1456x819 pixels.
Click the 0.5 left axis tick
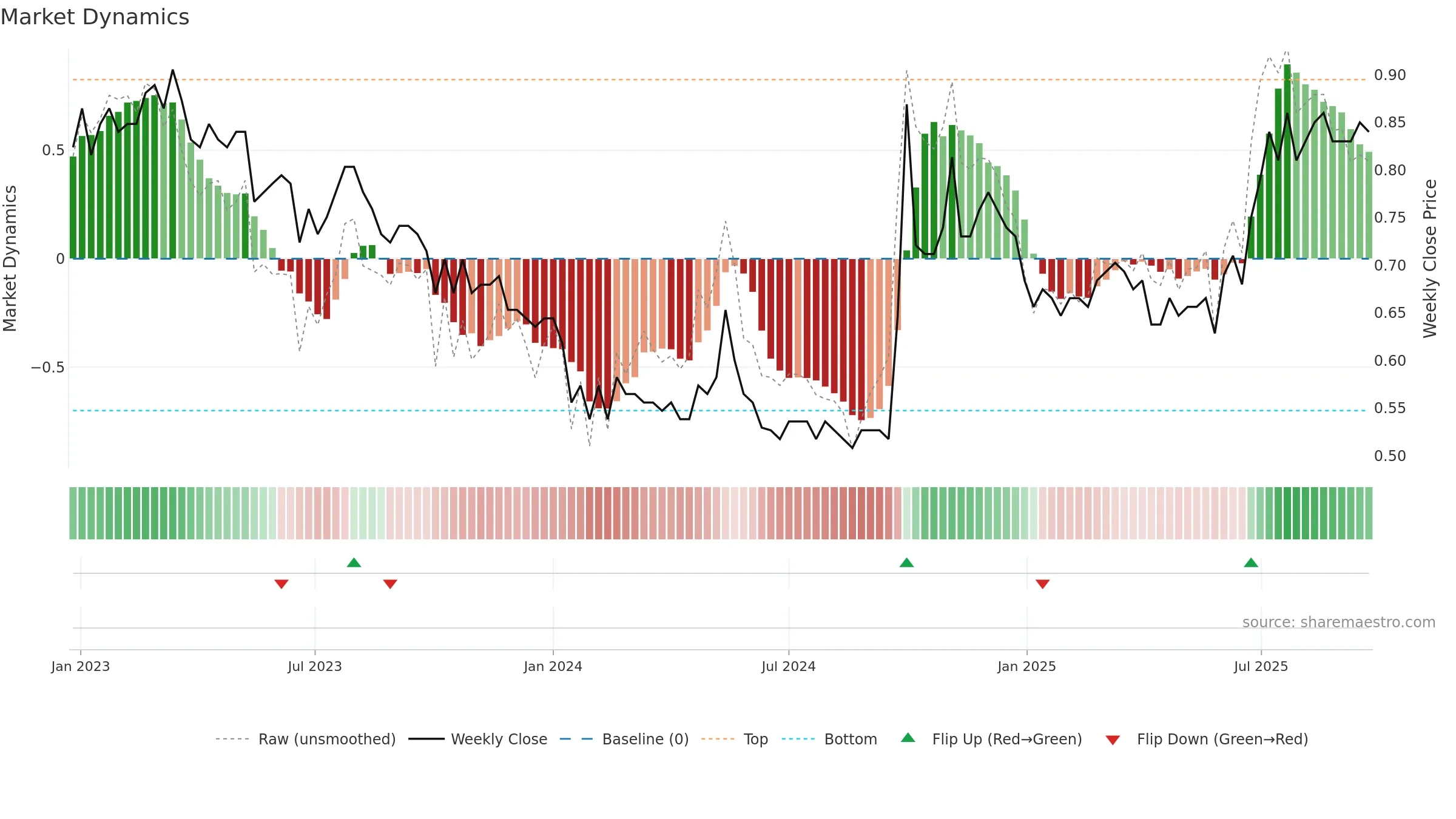tap(53, 150)
